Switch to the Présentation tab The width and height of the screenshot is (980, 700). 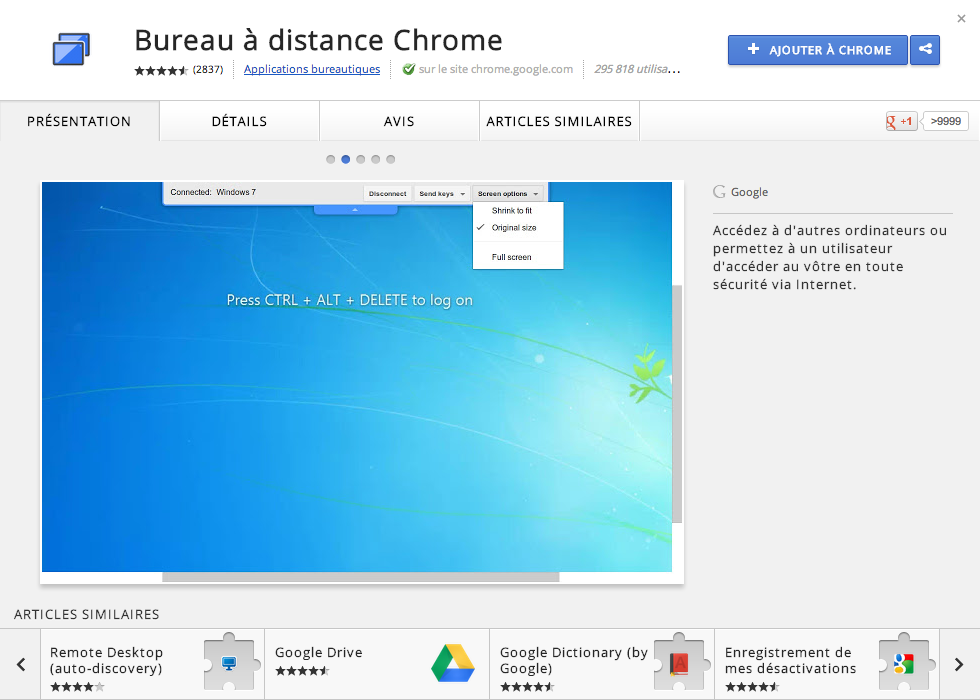point(79,121)
